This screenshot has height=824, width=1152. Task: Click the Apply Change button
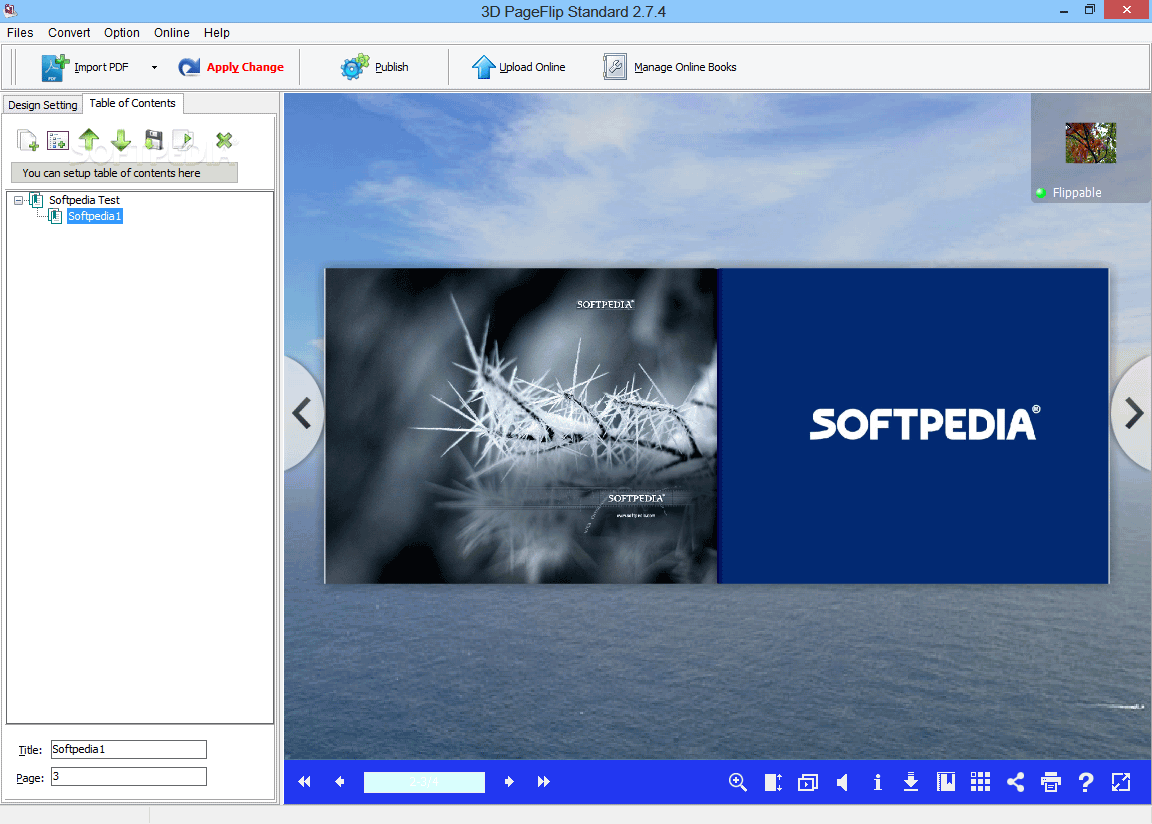[231, 67]
